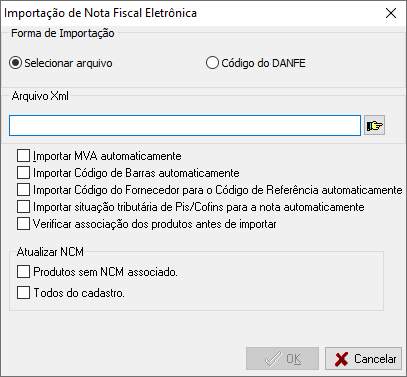
Task: Confirm import with the OK button
Action: tap(282, 359)
